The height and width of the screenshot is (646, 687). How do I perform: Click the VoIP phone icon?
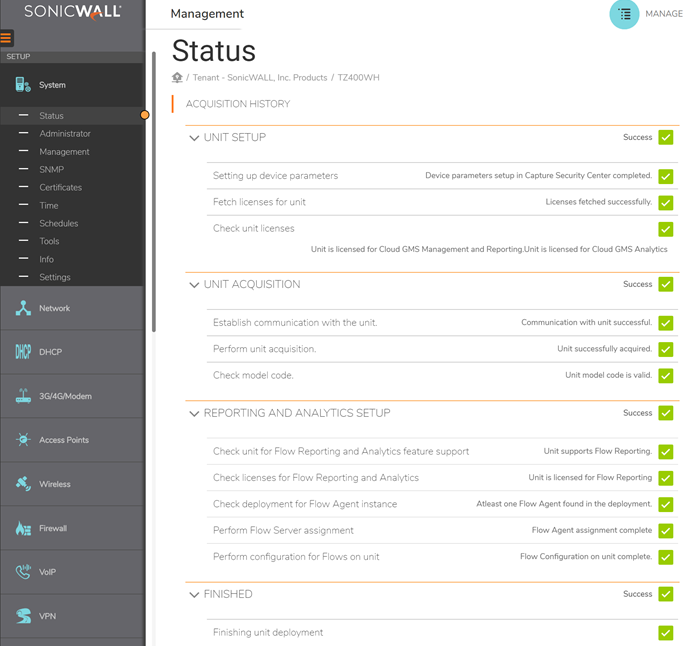pos(23,572)
